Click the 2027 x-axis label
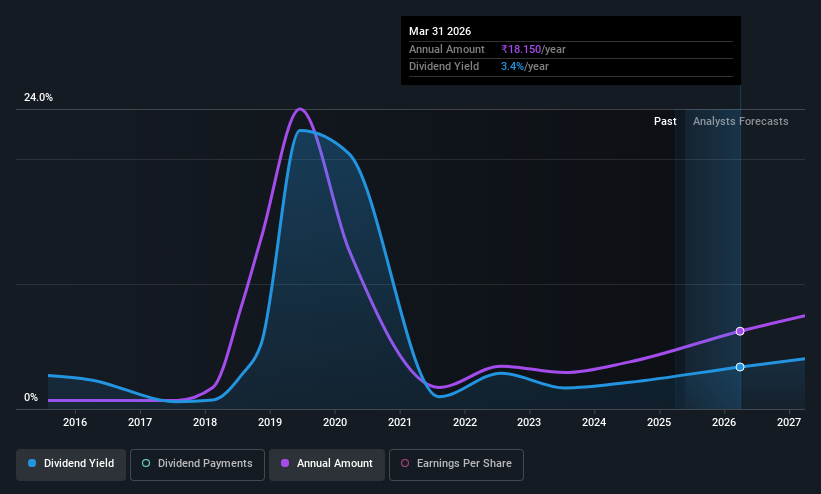 [x=789, y=422]
